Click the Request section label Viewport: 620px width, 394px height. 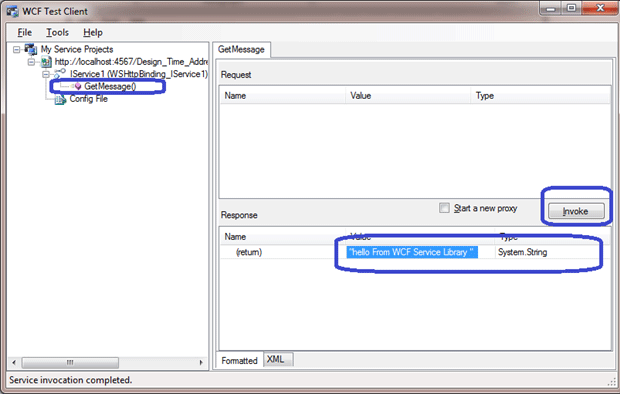[236, 75]
